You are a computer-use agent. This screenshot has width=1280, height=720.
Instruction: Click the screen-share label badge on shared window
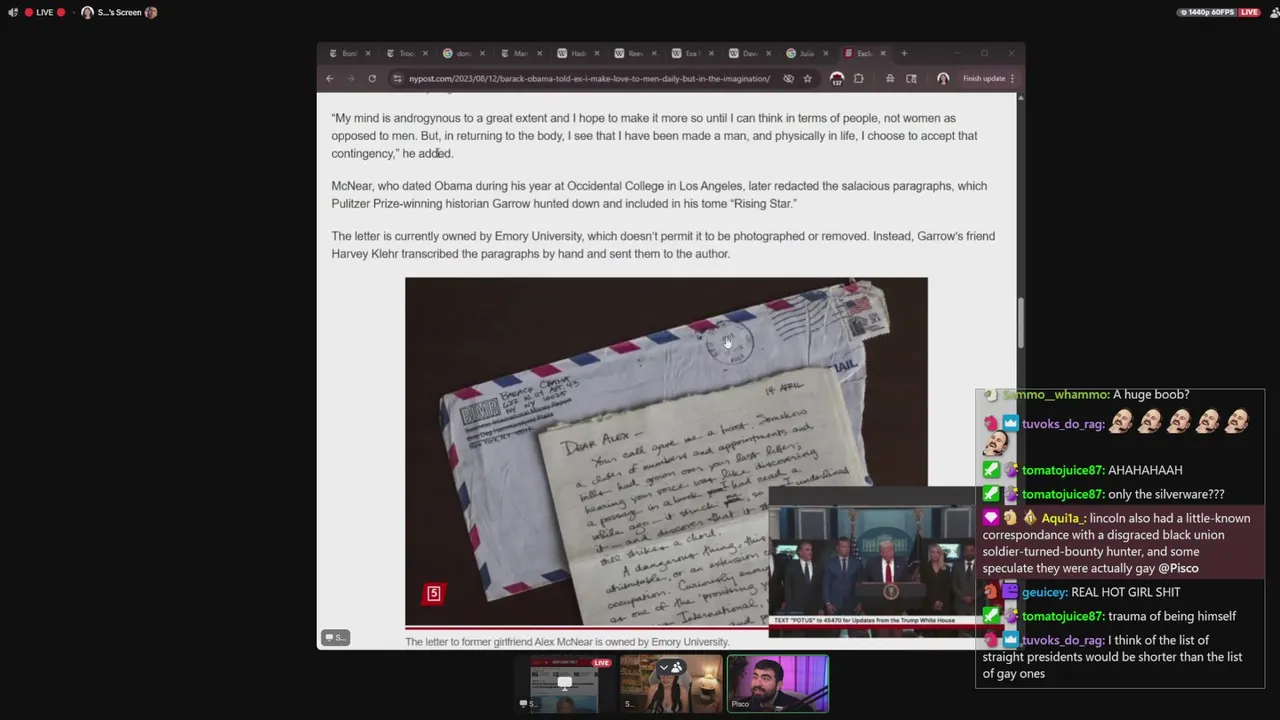(x=335, y=637)
